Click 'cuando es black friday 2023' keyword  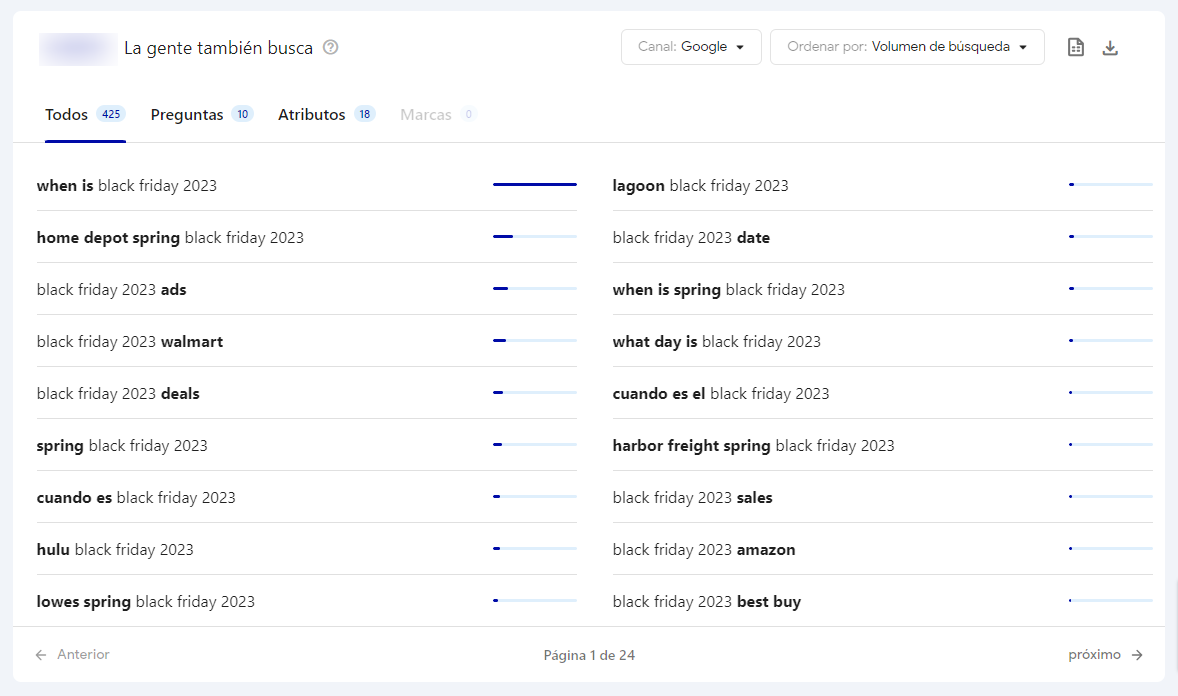136,498
